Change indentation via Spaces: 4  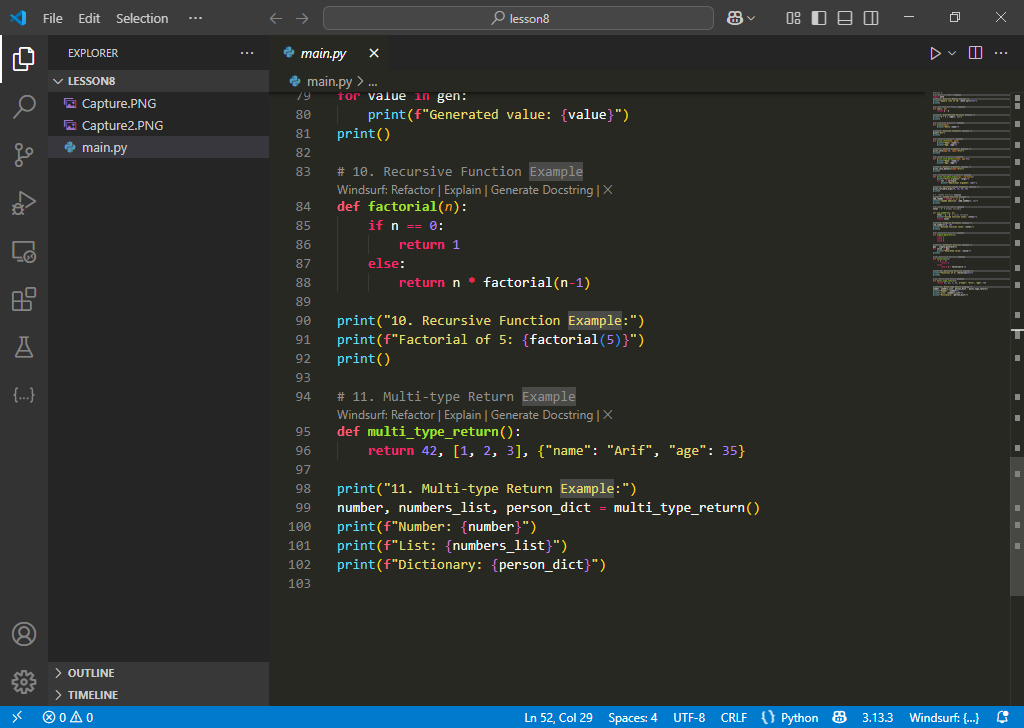pyautogui.click(x=633, y=718)
